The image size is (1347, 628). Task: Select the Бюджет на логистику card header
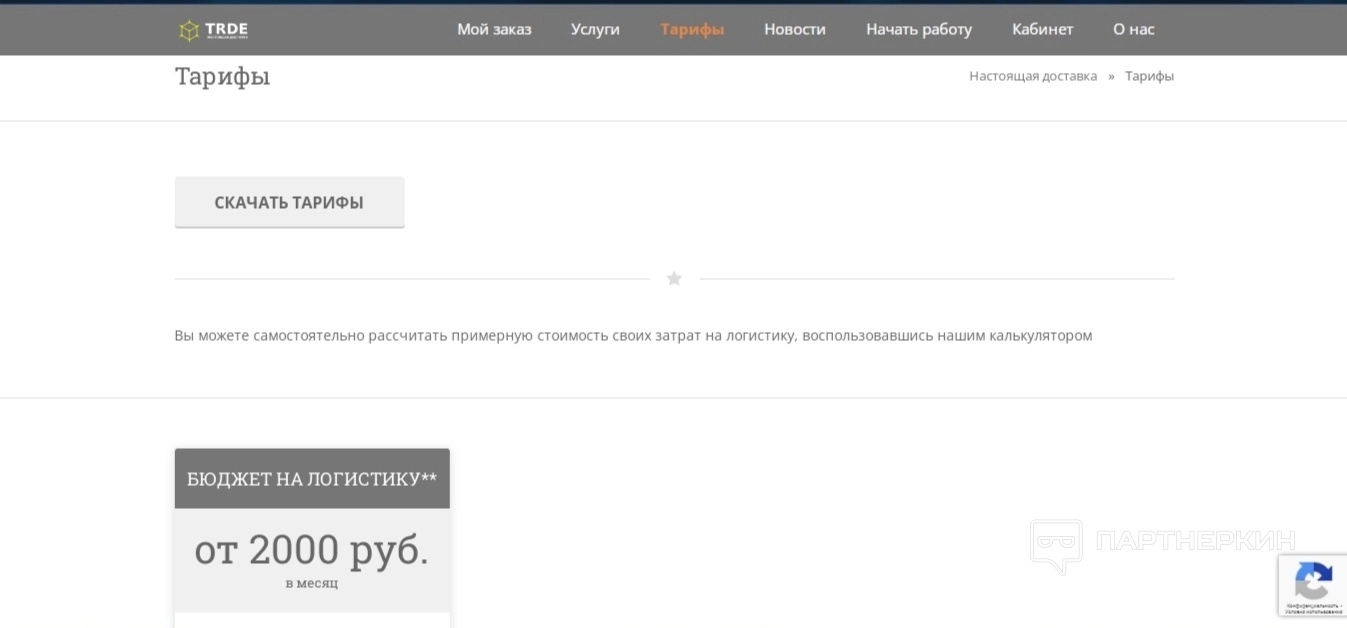pos(312,478)
